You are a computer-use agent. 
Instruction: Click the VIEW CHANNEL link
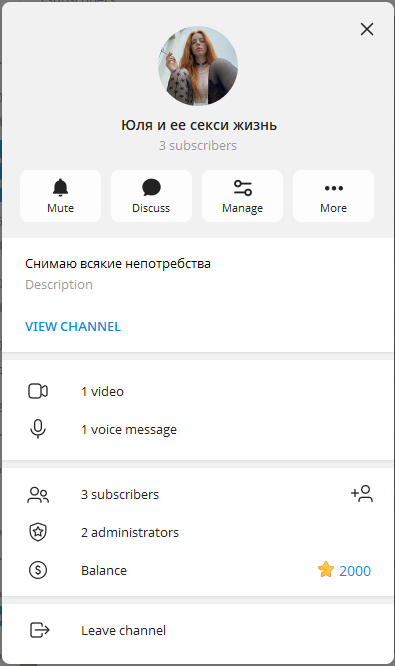73,326
